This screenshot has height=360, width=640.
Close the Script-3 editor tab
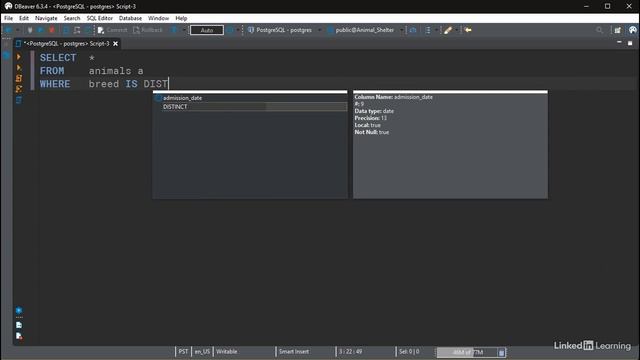click(x=116, y=44)
